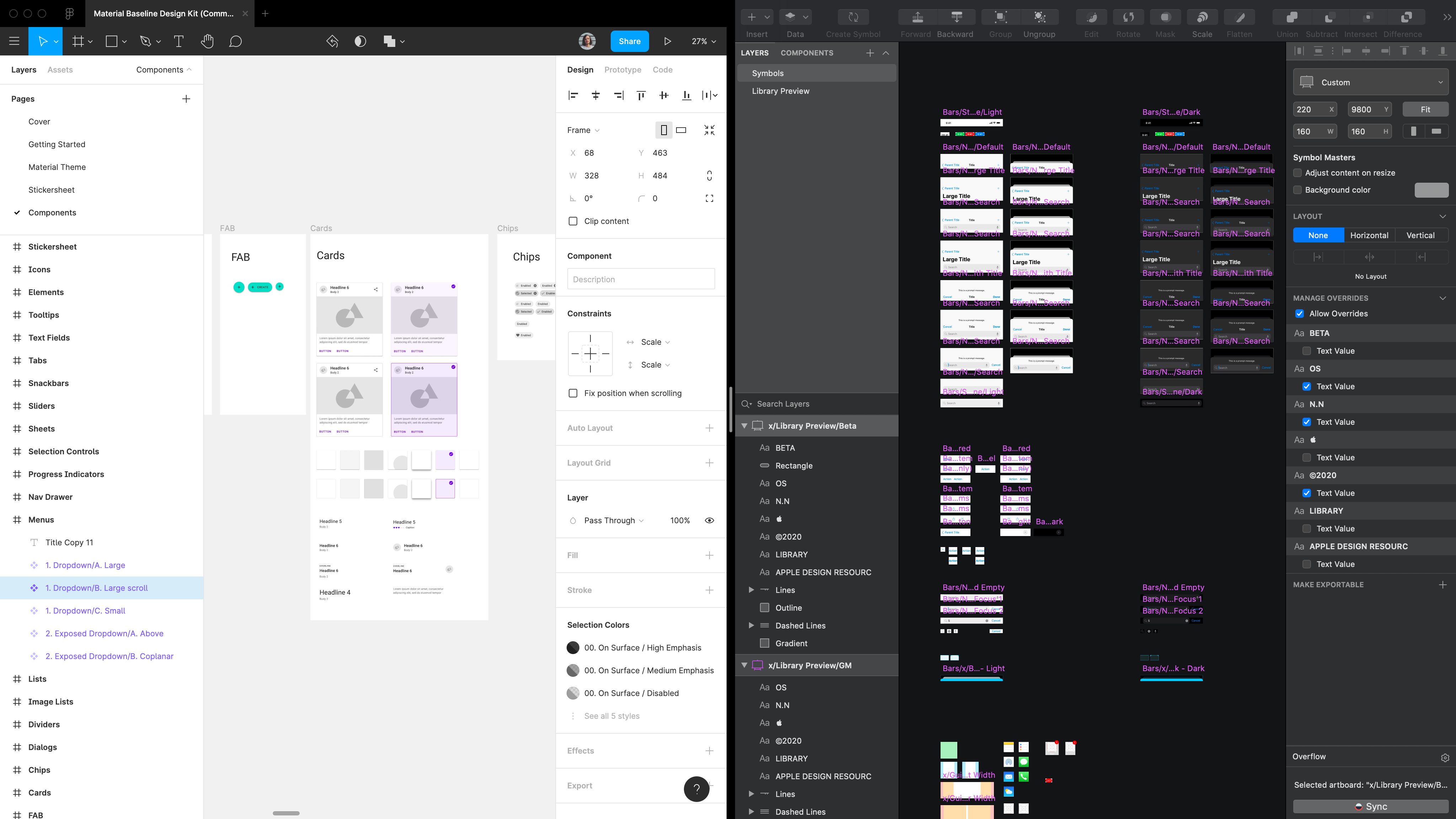The width and height of the screenshot is (1456, 819).
Task: Click Align Top icon in Figma Design panel
Action: tap(641, 96)
